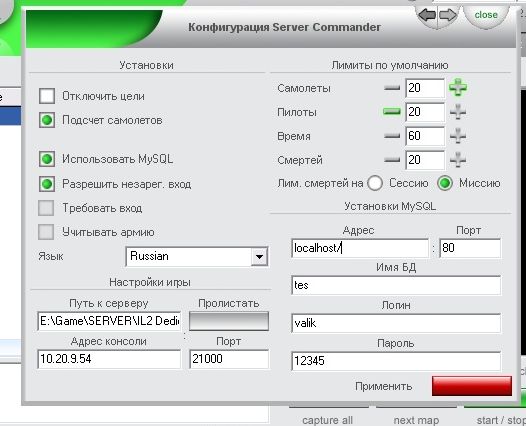Decrease the Самолеты limit with minus

click(x=392, y=88)
